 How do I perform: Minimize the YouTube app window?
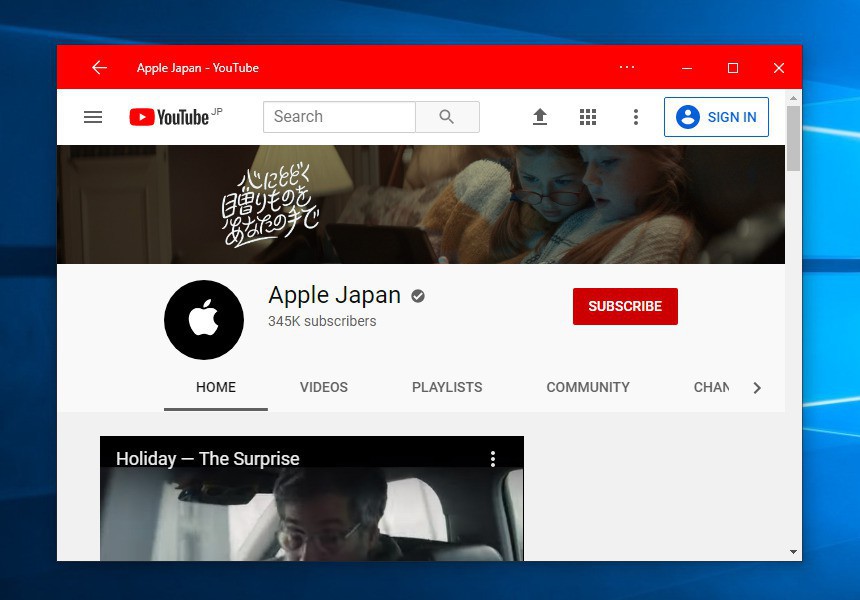687,68
